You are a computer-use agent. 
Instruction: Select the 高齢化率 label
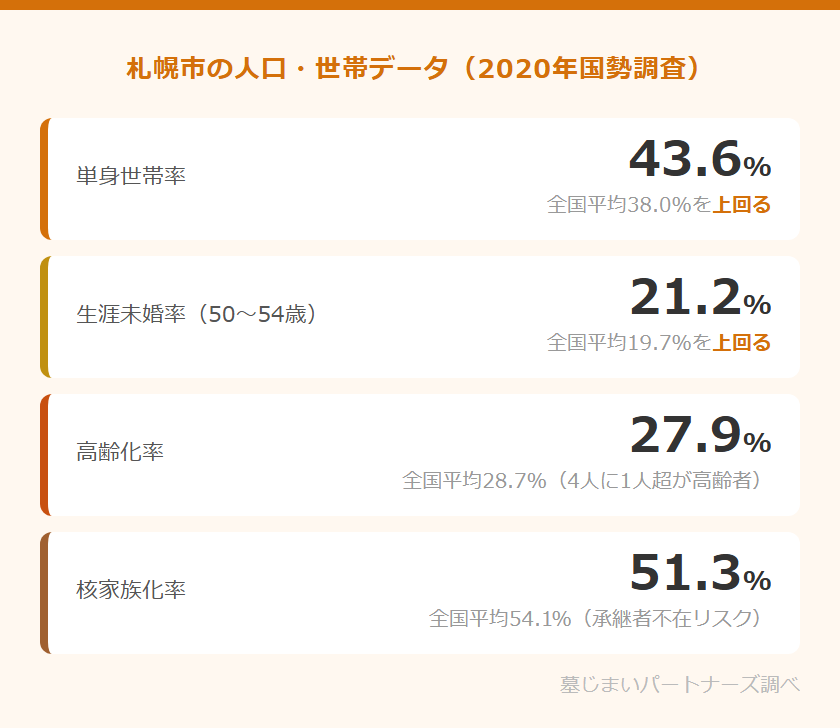click(120, 452)
